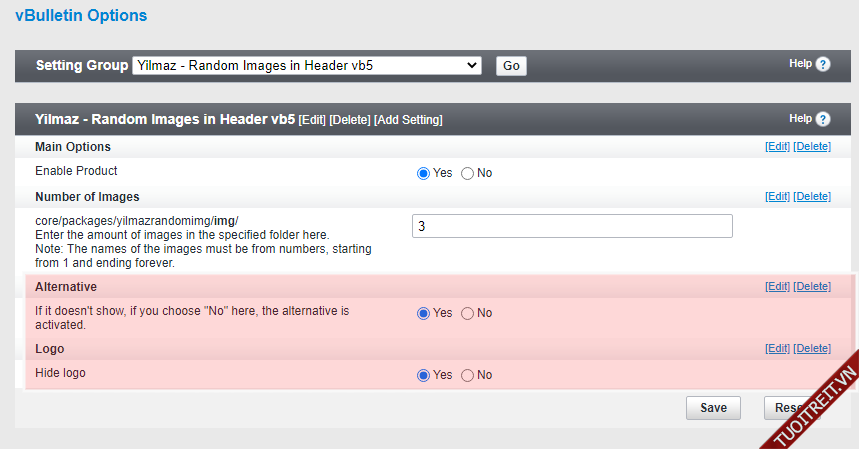Click the Save button
The width and height of the screenshot is (859, 449).
713,408
